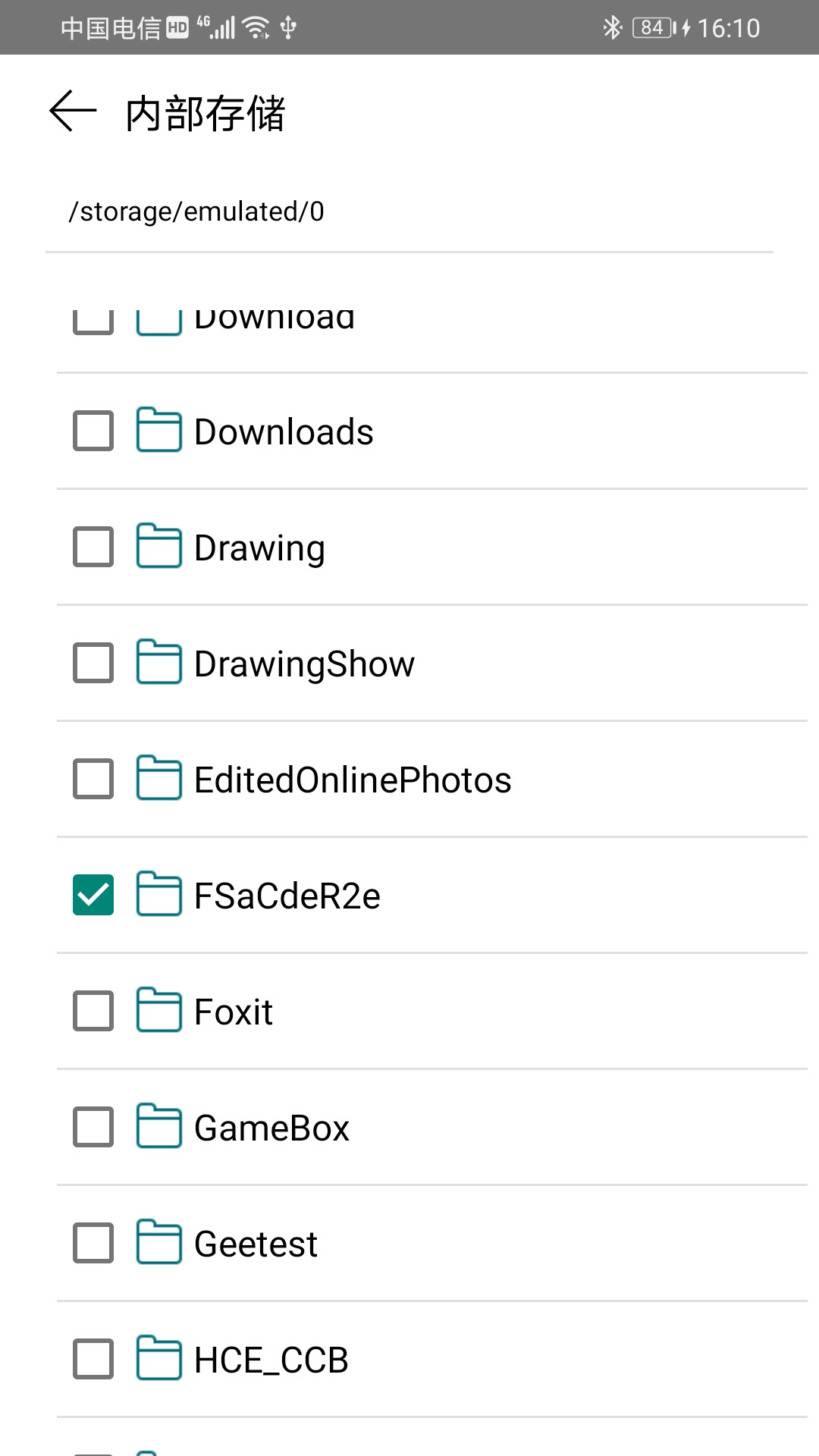Click the DrawingShow folder icon

click(158, 663)
